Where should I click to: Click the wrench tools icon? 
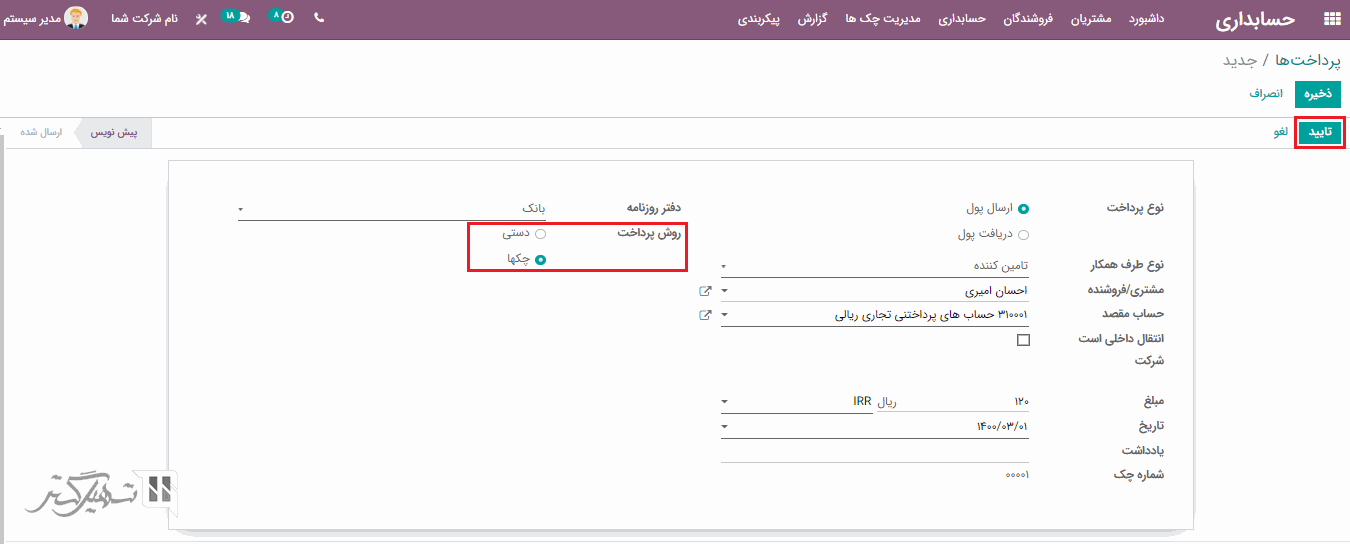pyautogui.click(x=201, y=19)
